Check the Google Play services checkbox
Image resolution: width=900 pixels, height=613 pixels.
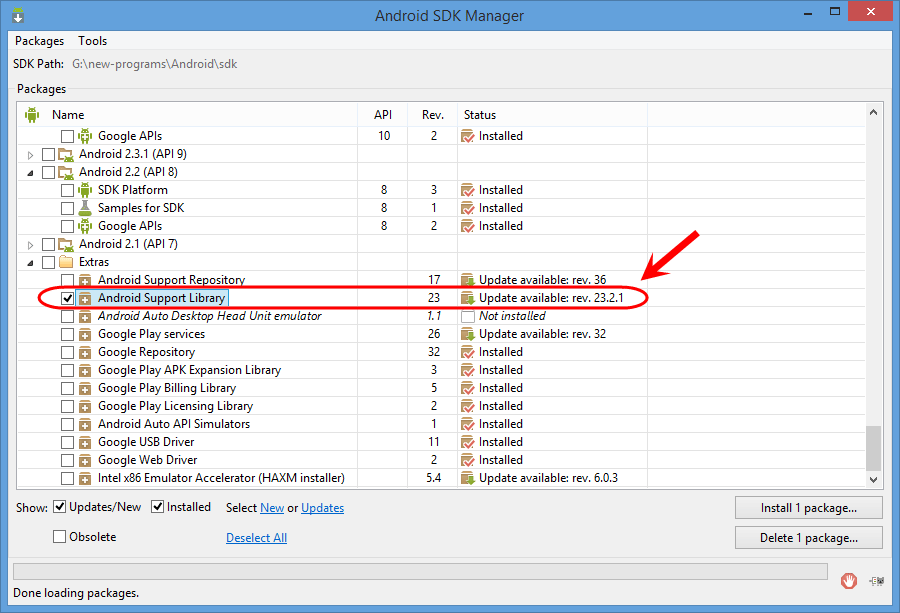click(68, 334)
